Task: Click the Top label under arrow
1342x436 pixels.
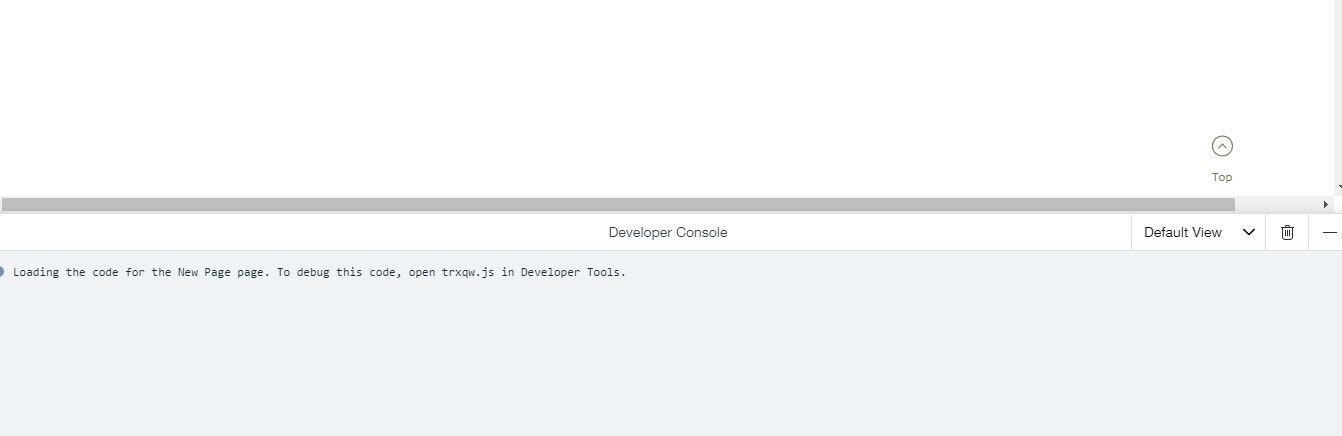Action: (1222, 177)
